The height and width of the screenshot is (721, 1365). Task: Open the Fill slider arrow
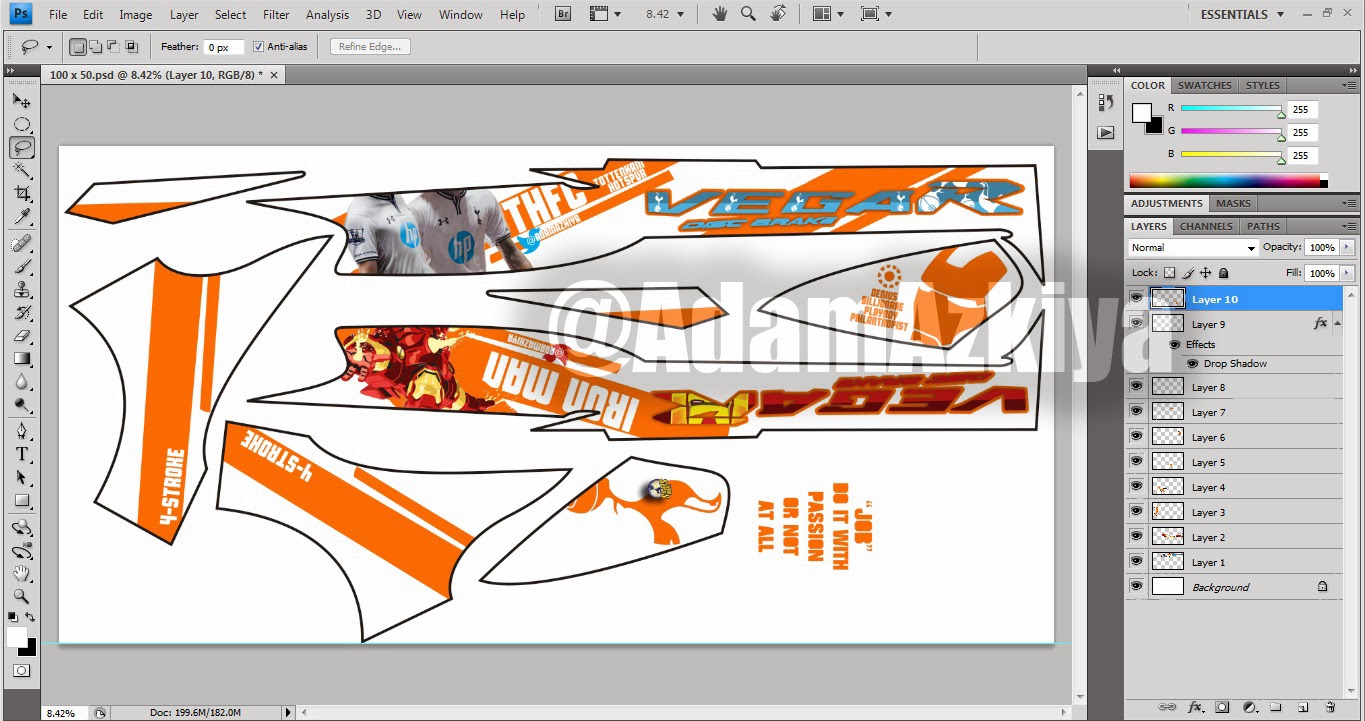click(x=1347, y=272)
